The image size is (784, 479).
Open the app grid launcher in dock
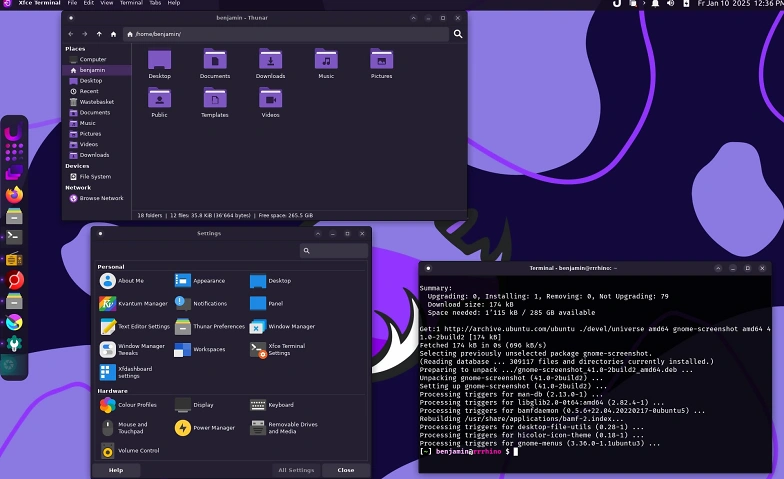click(14, 152)
